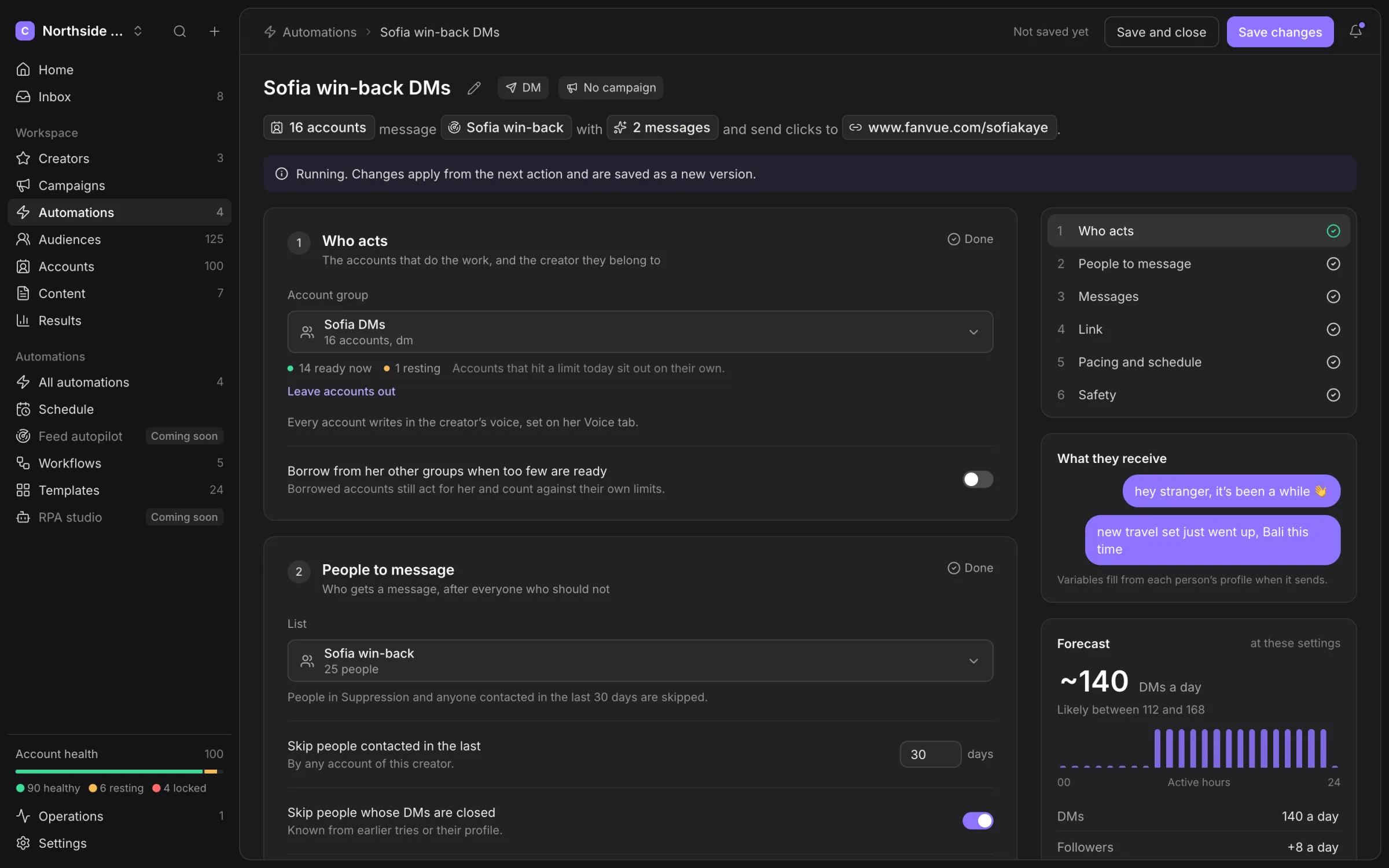Open the Sofia win-back audience chip
This screenshot has width=1389, height=868.
pos(506,127)
